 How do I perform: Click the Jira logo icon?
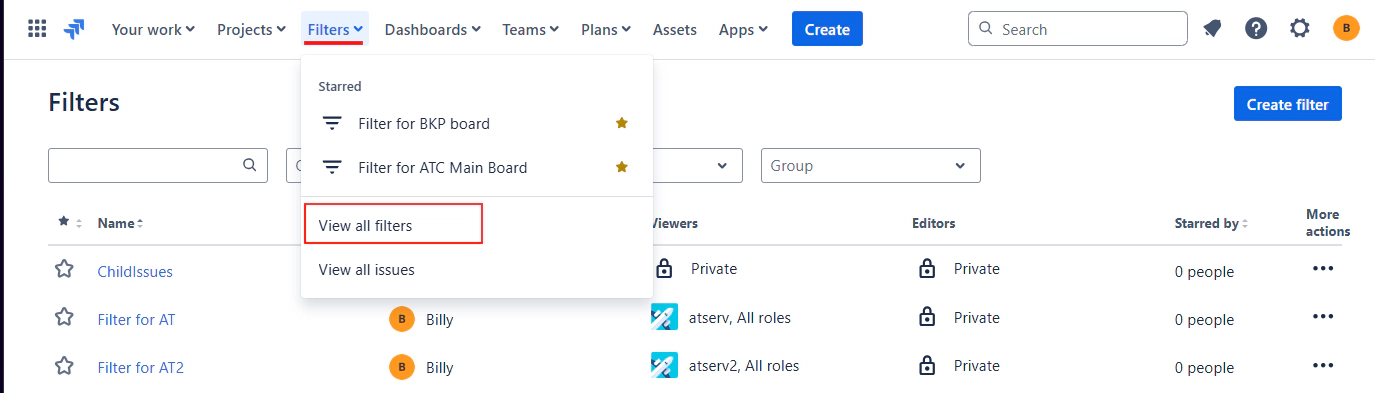pyautogui.click(x=74, y=29)
